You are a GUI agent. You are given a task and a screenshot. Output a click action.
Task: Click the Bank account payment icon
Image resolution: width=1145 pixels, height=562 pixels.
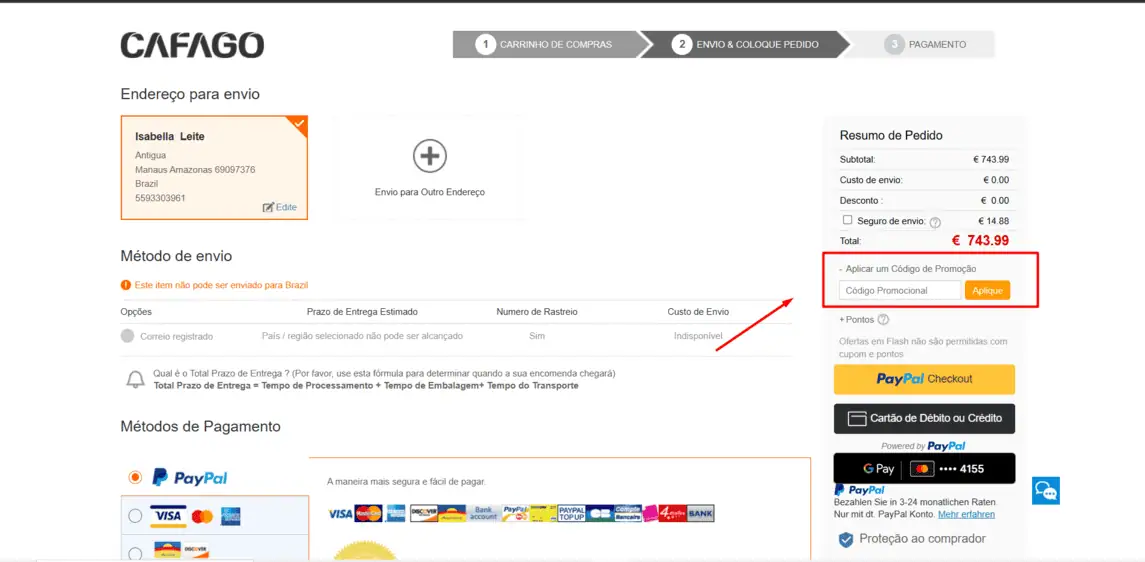483,513
